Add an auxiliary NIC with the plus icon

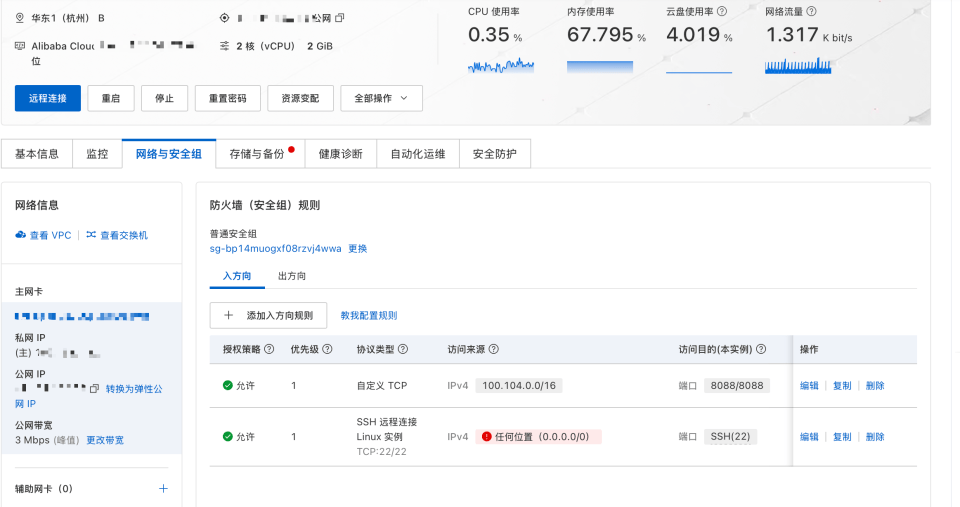pyautogui.click(x=164, y=489)
